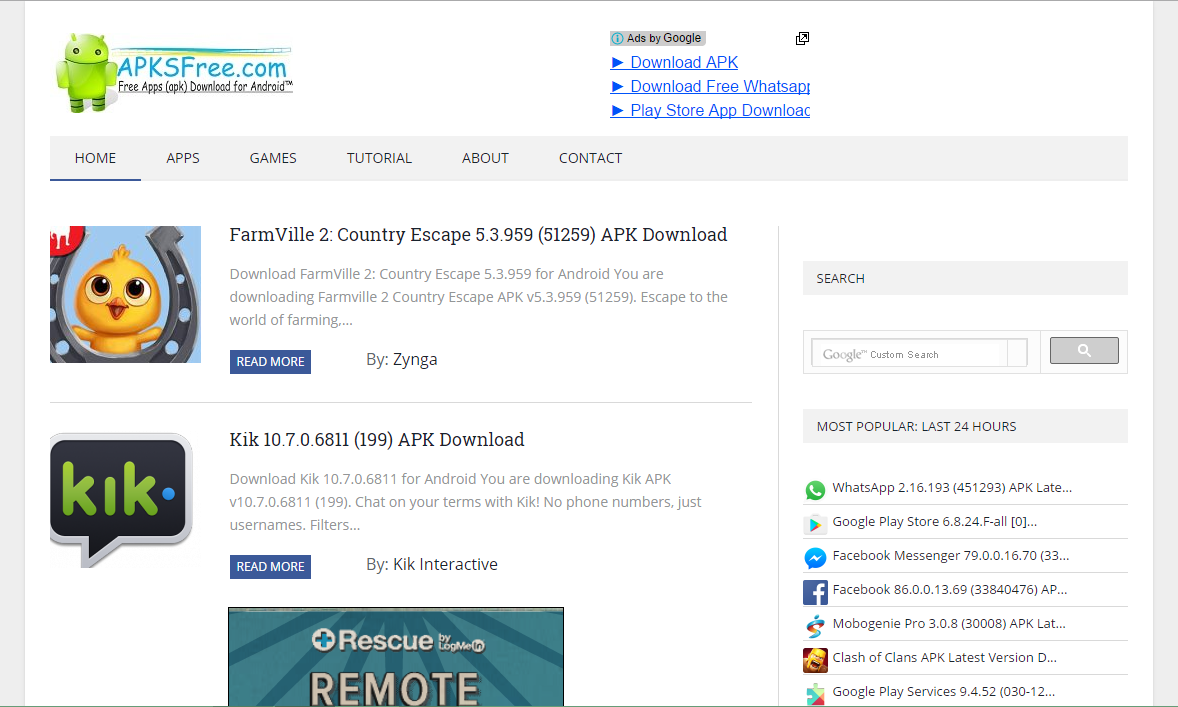Viewport: 1178px width, 707px height.
Task: Open Facebook Messenger 79.0.0.16.70 link
Action: coord(950,555)
